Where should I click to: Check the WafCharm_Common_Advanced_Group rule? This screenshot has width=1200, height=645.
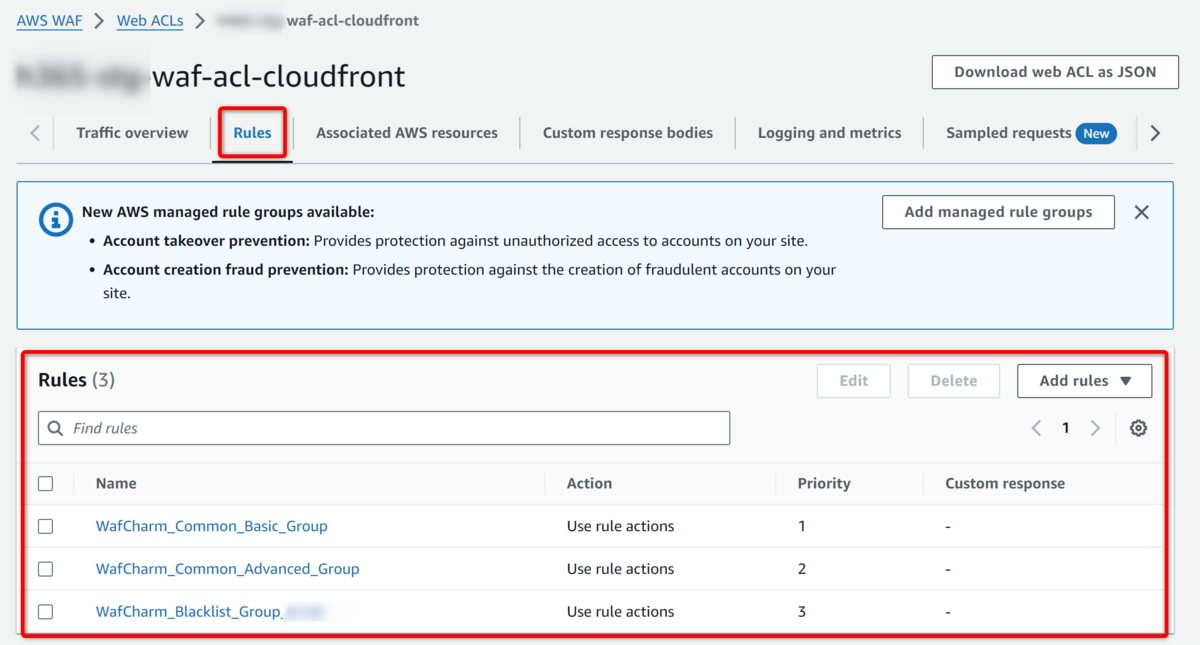[x=45, y=569]
